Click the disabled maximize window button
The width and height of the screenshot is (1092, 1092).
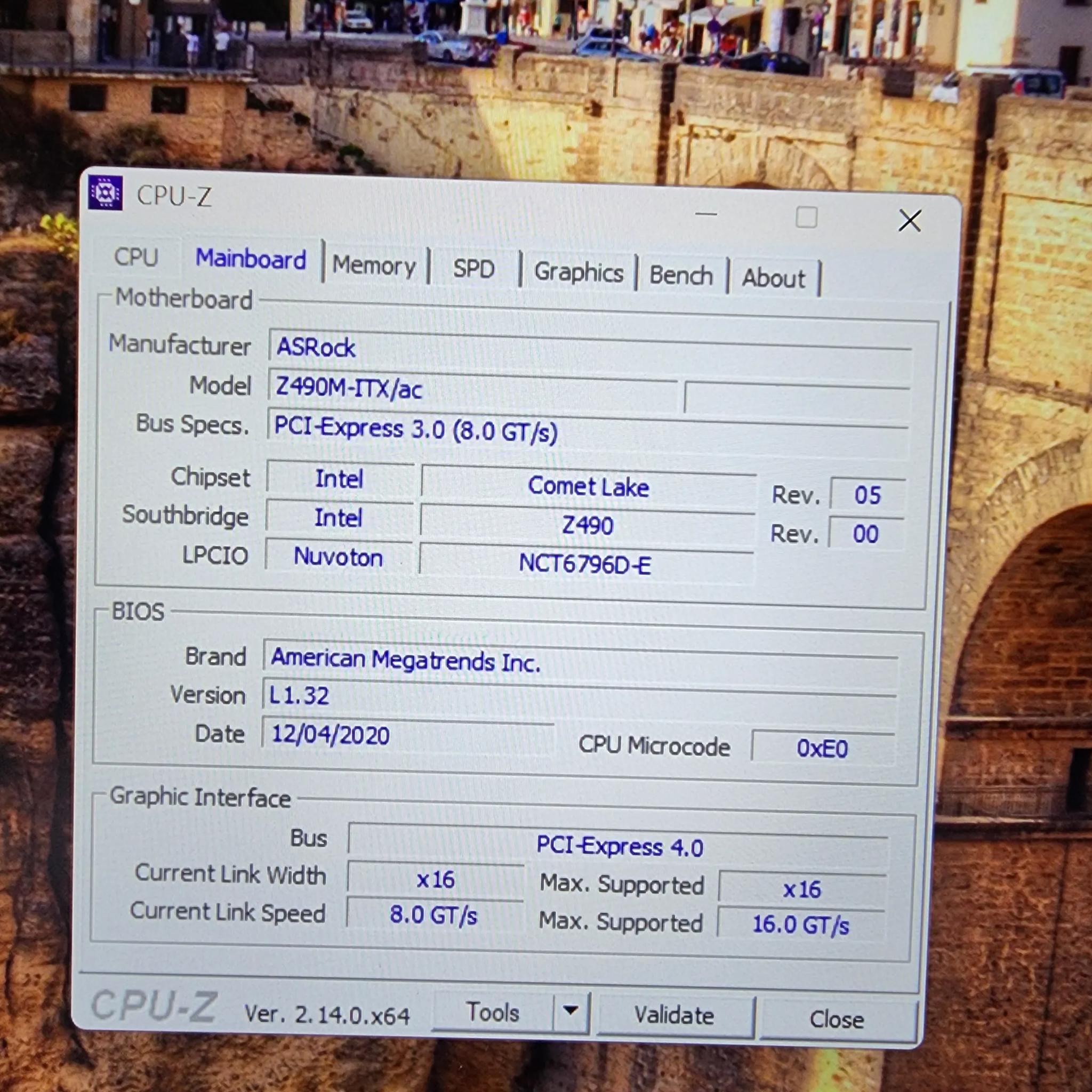coord(806,217)
